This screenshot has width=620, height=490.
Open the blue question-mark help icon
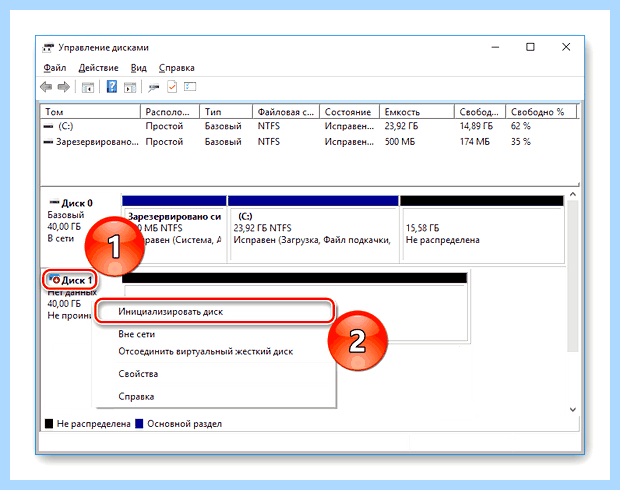point(112,87)
